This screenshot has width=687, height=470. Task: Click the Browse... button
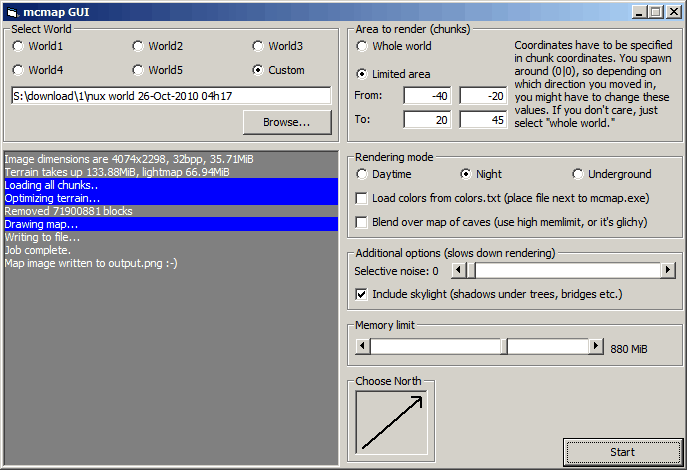pyautogui.click(x=287, y=122)
